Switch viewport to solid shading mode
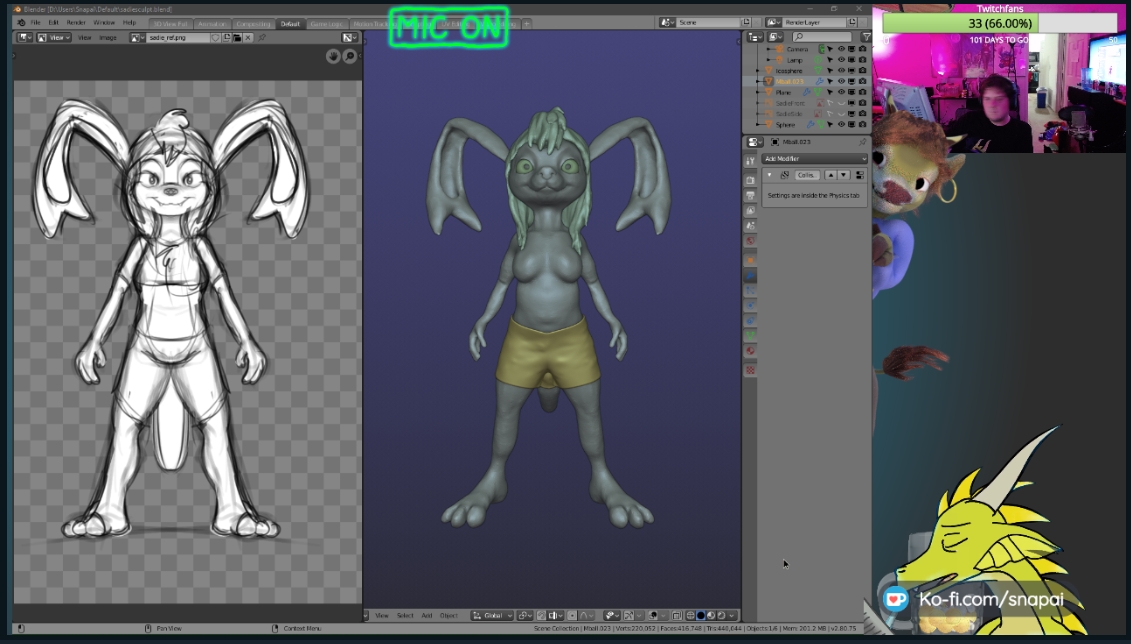The width and height of the screenshot is (1131, 644). [x=700, y=616]
